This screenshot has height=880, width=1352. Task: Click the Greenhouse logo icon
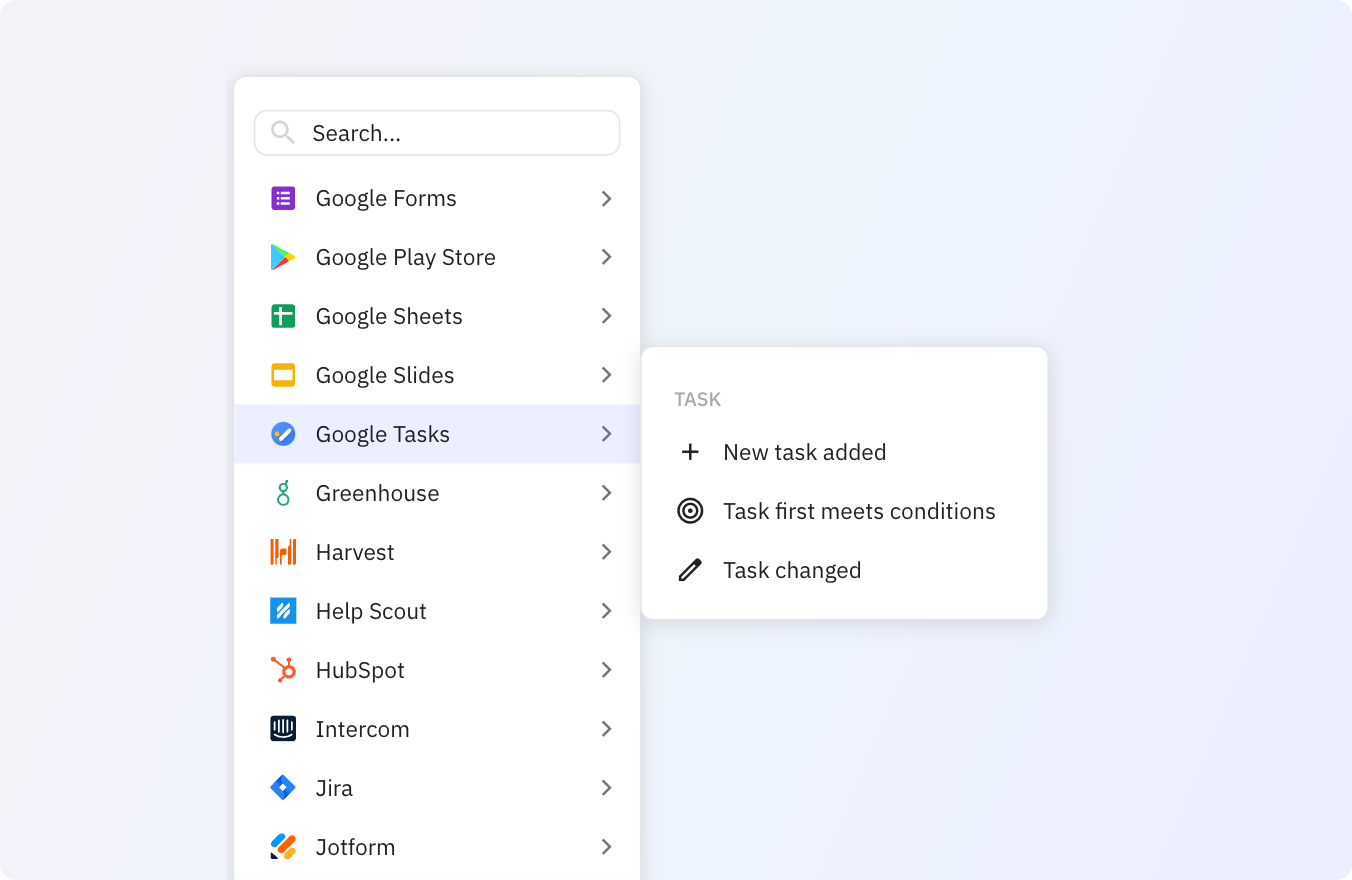click(283, 493)
